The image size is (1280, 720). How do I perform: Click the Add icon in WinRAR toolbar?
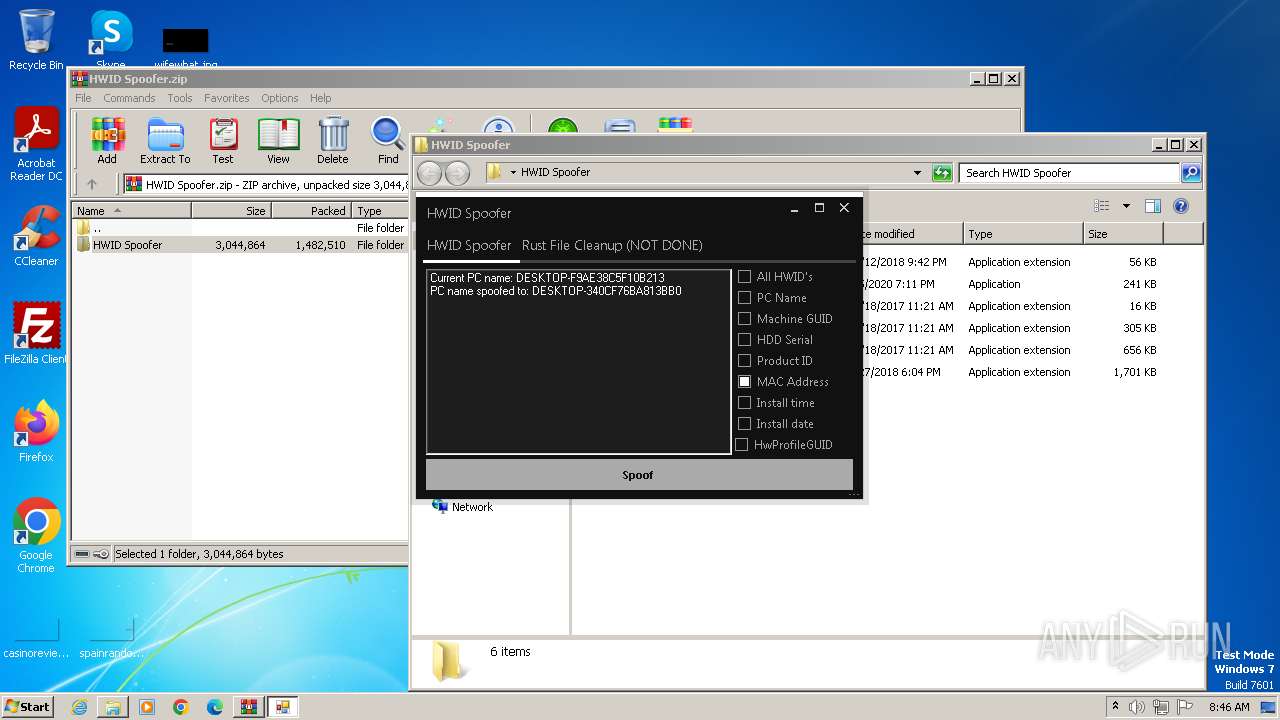point(107,141)
